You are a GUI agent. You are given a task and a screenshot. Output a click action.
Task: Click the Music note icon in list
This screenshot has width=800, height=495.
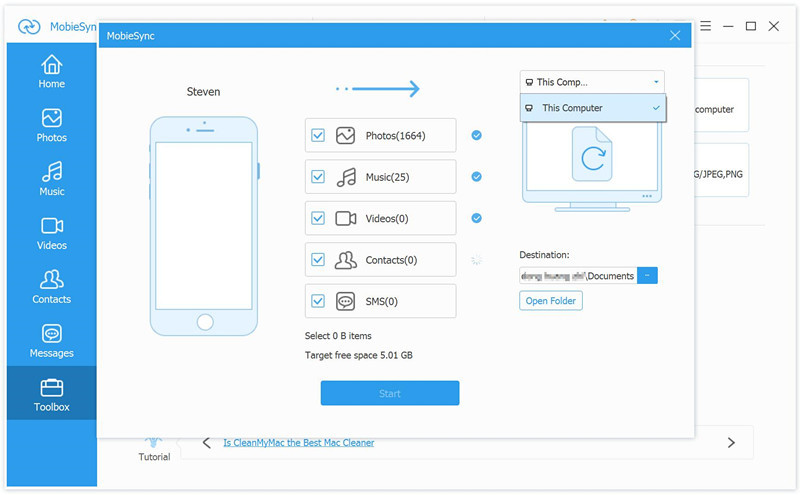[346, 177]
